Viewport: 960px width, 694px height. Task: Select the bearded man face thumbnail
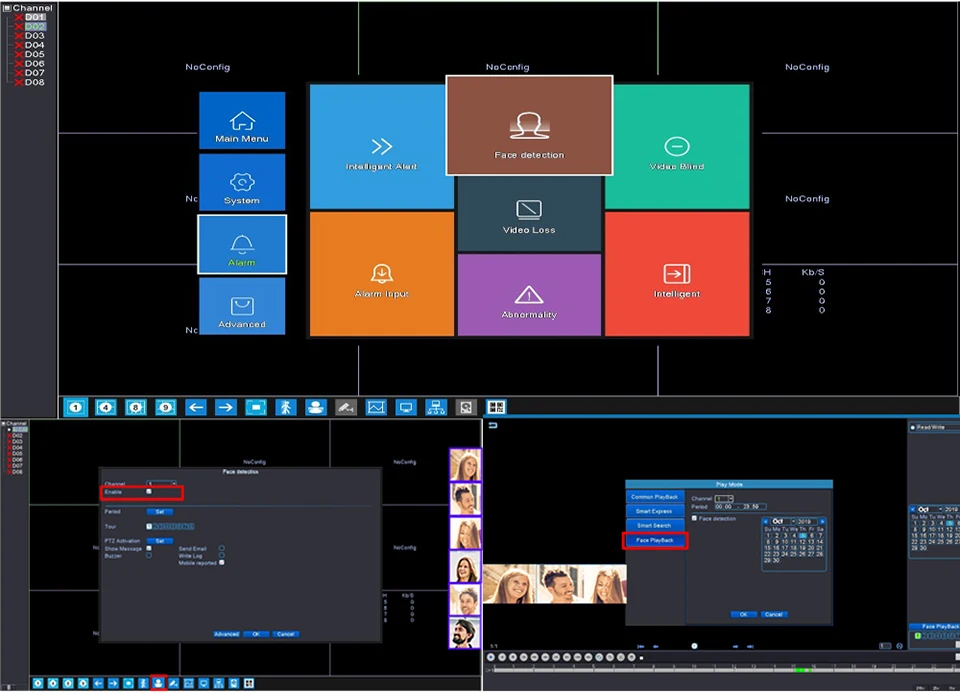(465, 633)
